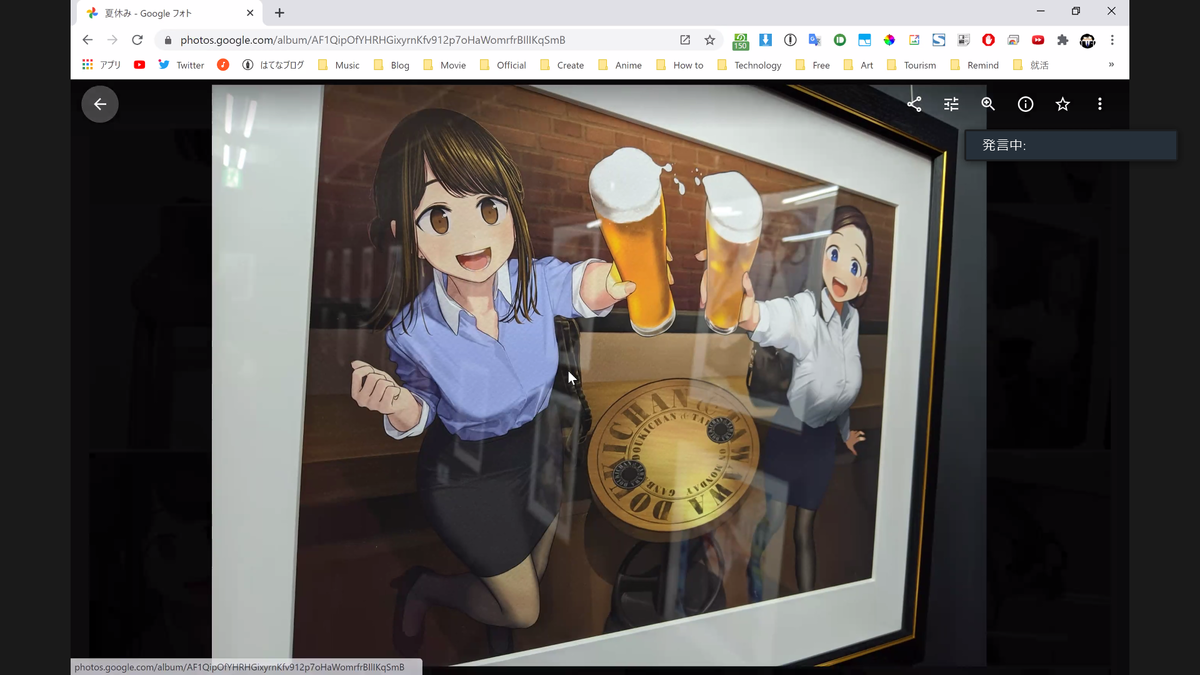Go back with the round arrow in photo viewer

pyautogui.click(x=100, y=104)
